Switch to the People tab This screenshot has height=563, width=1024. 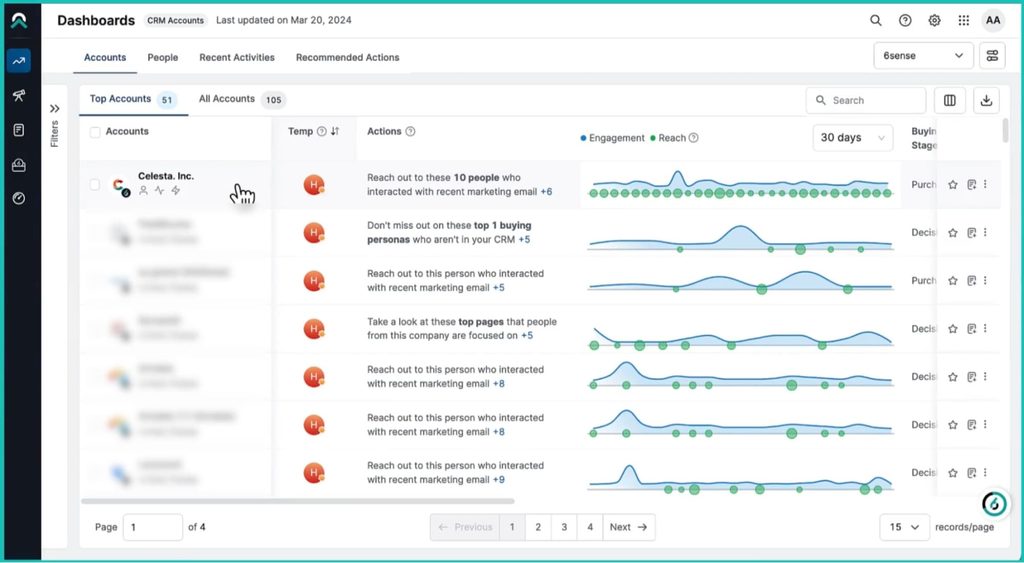point(163,57)
